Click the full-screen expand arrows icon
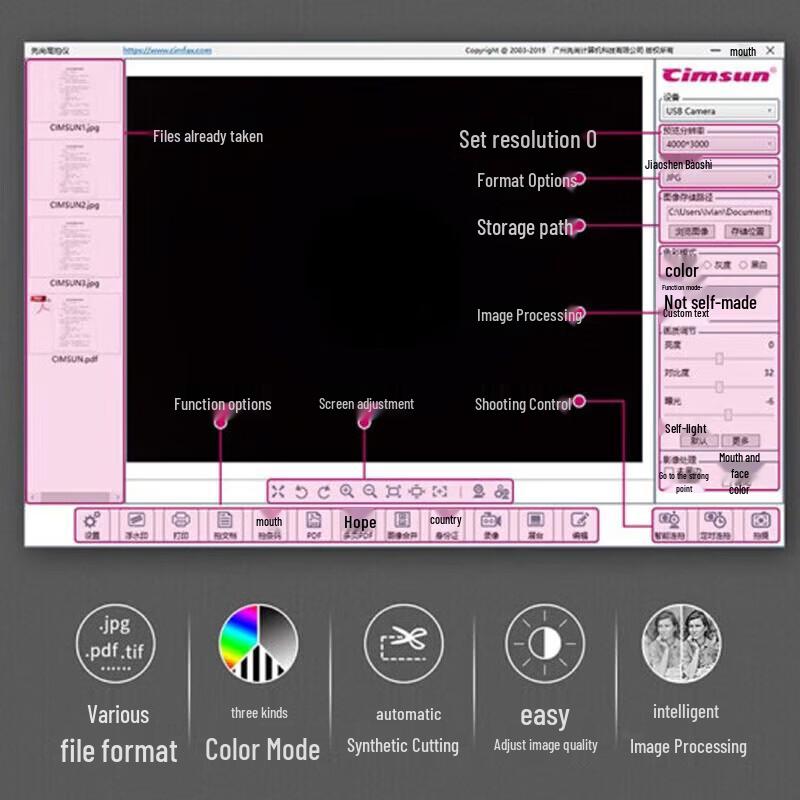This screenshot has width=800, height=800. pos(278,491)
